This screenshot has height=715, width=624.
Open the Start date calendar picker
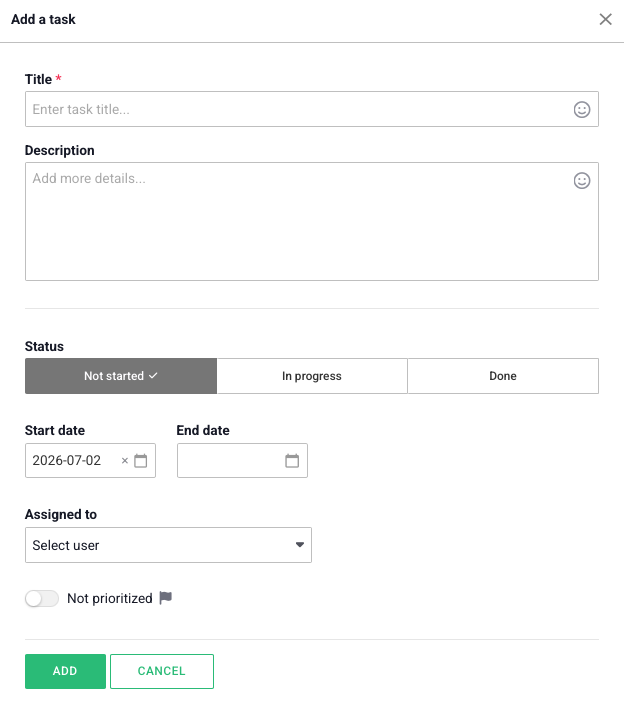140,461
